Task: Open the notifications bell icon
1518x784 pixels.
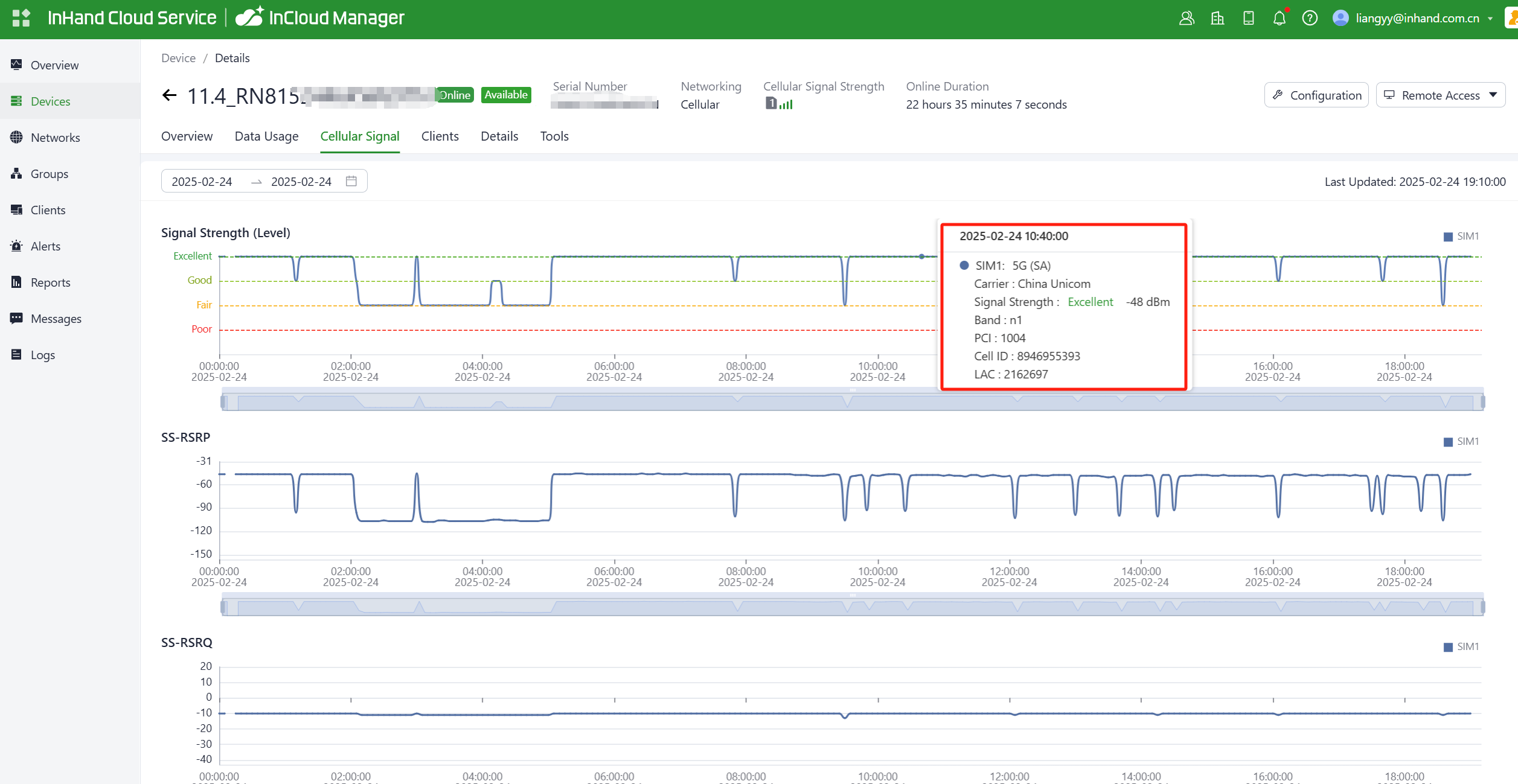Action: coord(1279,18)
